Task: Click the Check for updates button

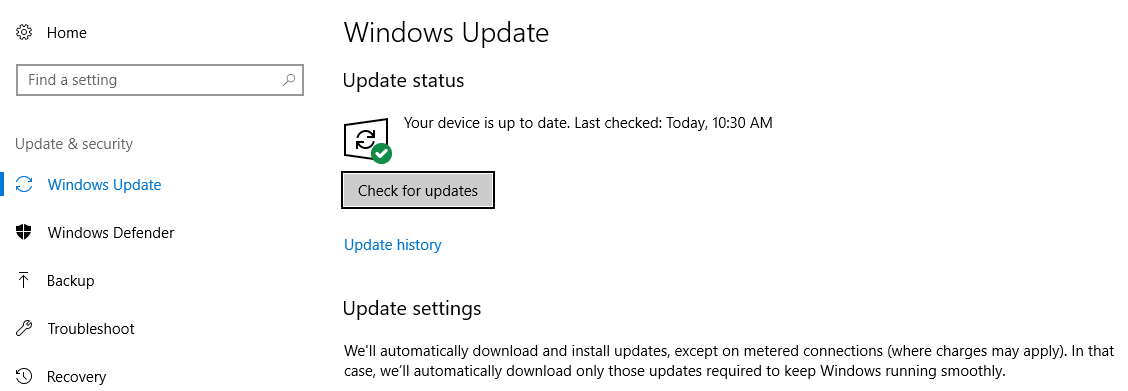Action: click(x=418, y=190)
